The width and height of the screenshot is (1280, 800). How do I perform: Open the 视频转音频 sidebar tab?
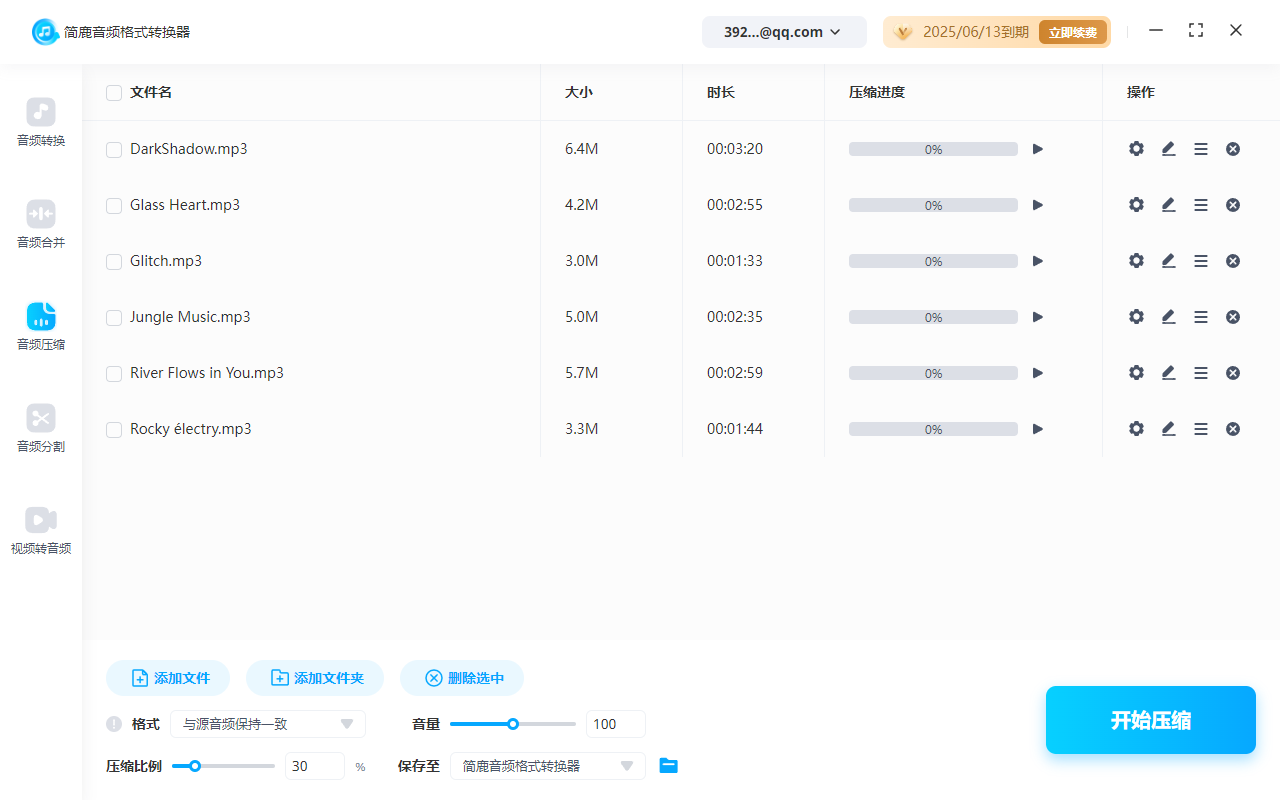click(41, 530)
